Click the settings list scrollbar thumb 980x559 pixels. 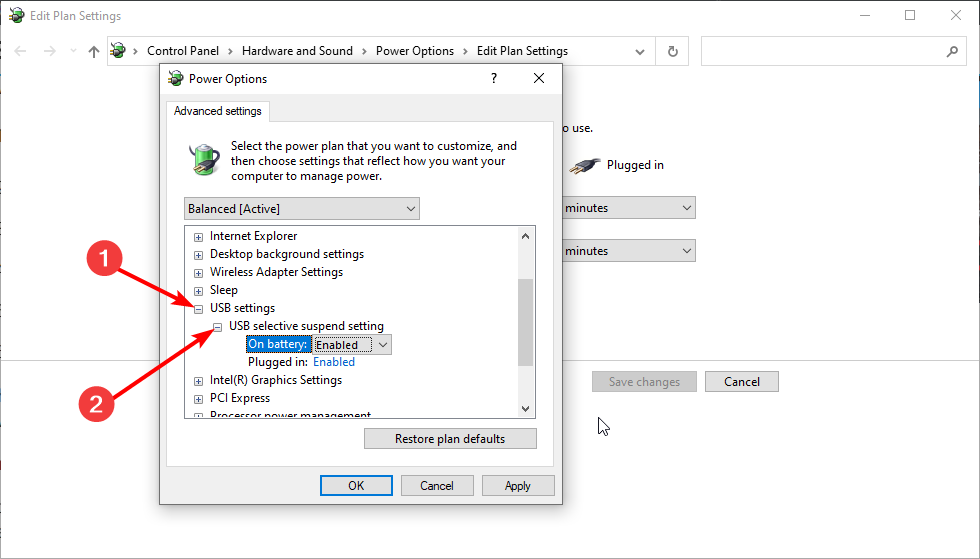(526, 322)
